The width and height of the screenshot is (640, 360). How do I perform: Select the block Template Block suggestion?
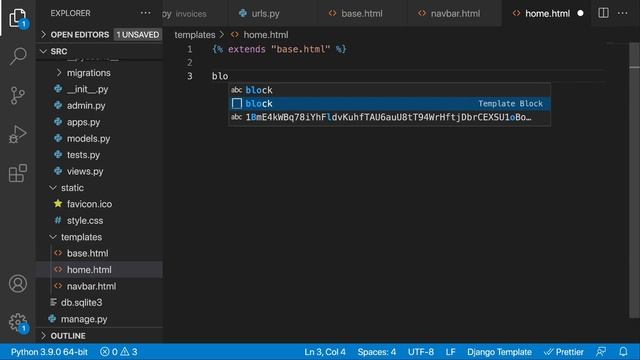[389, 104]
